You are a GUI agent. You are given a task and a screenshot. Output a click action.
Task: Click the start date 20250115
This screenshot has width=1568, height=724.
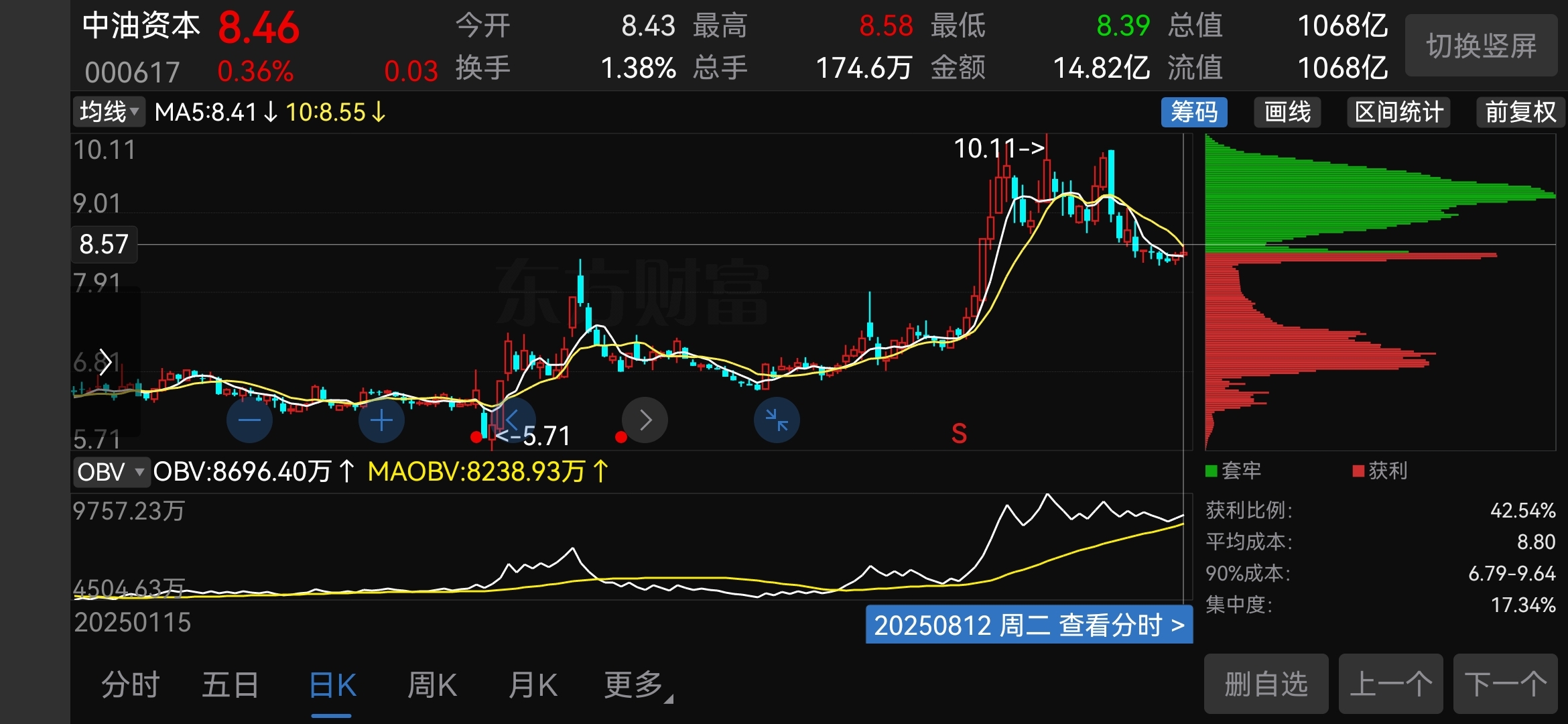tap(133, 623)
